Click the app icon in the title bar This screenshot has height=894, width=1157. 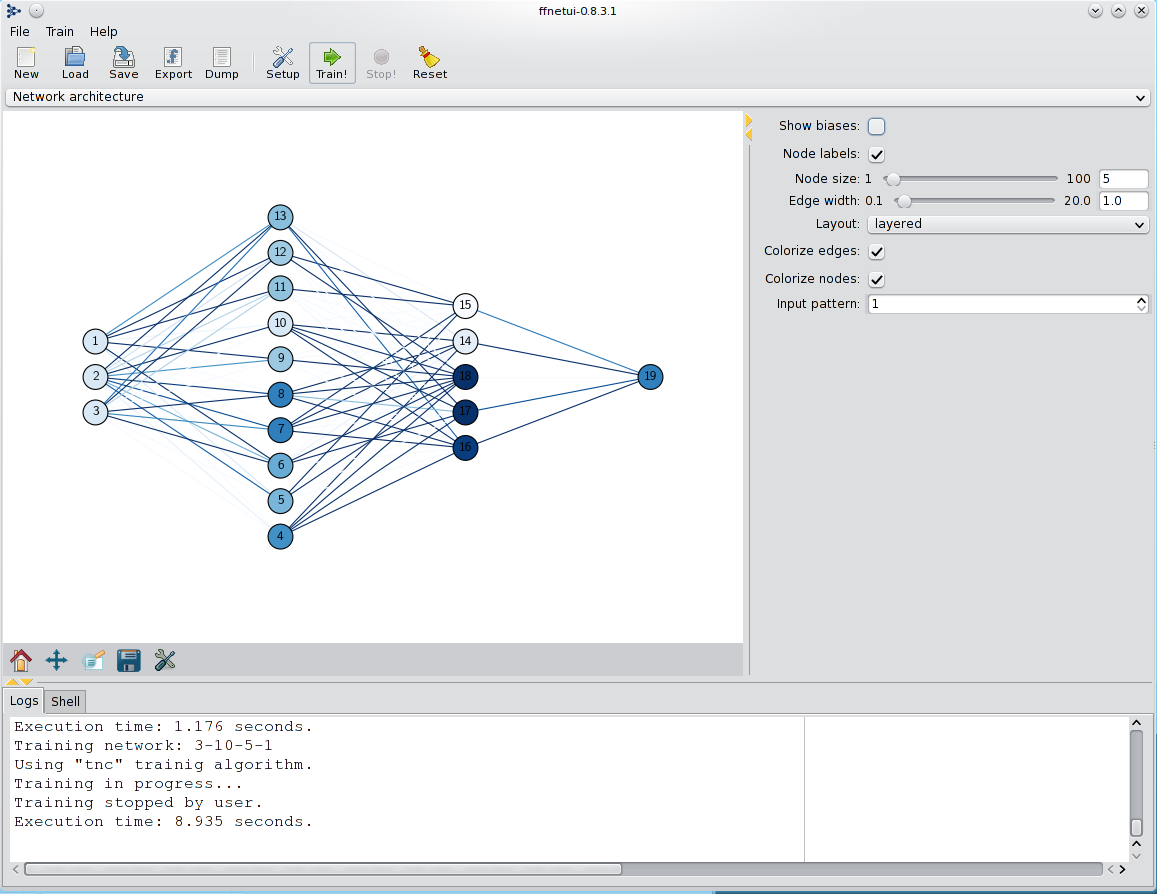click(13, 10)
